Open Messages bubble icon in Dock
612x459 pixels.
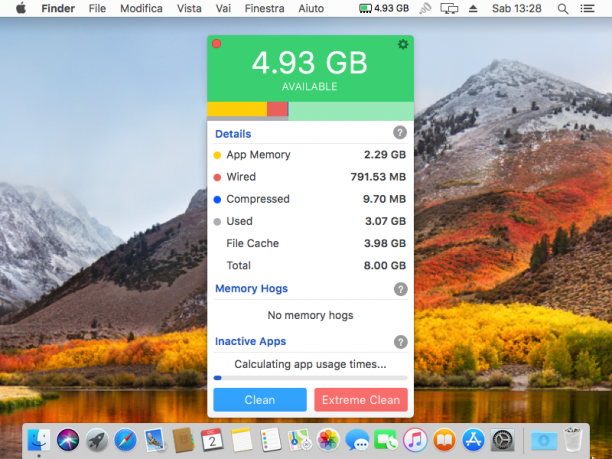point(357,440)
